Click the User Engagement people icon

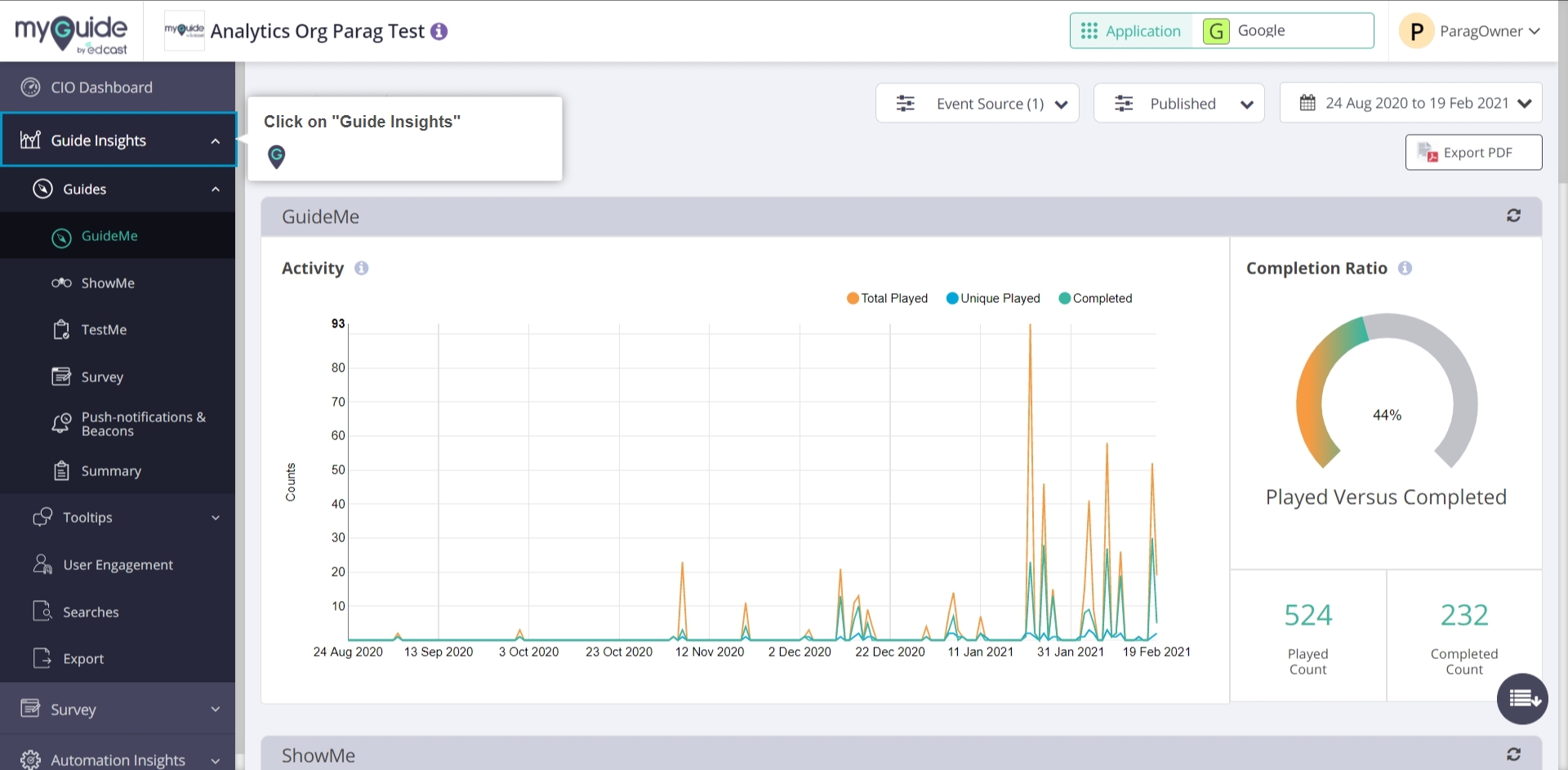click(42, 564)
